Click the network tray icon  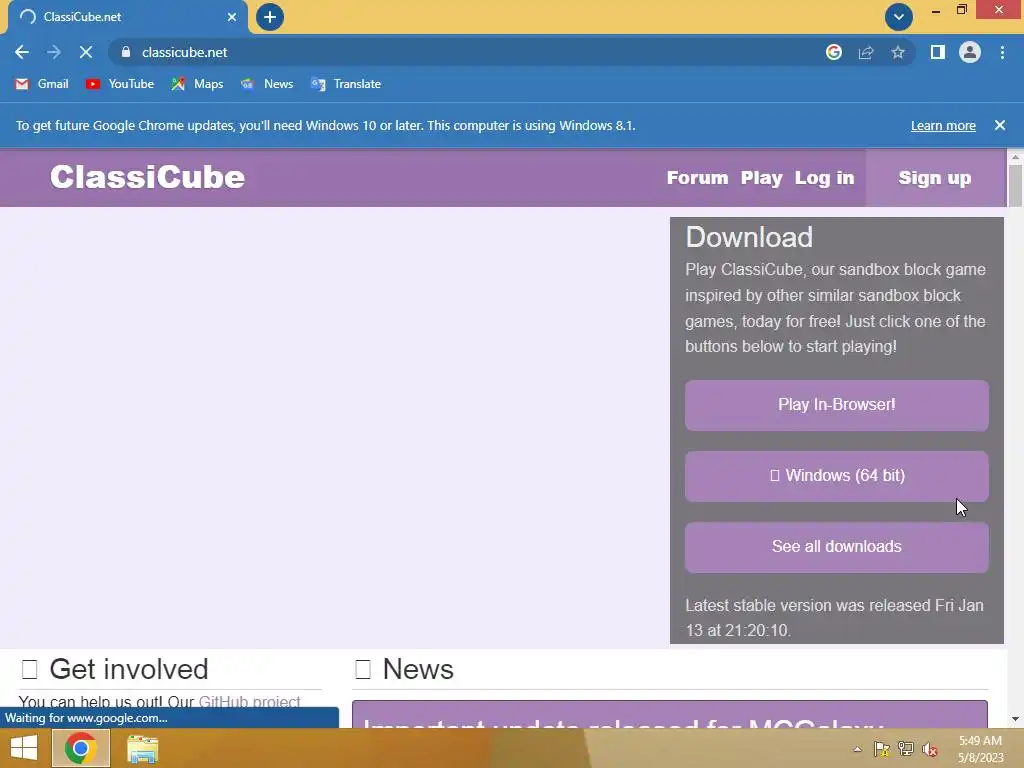point(906,749)
